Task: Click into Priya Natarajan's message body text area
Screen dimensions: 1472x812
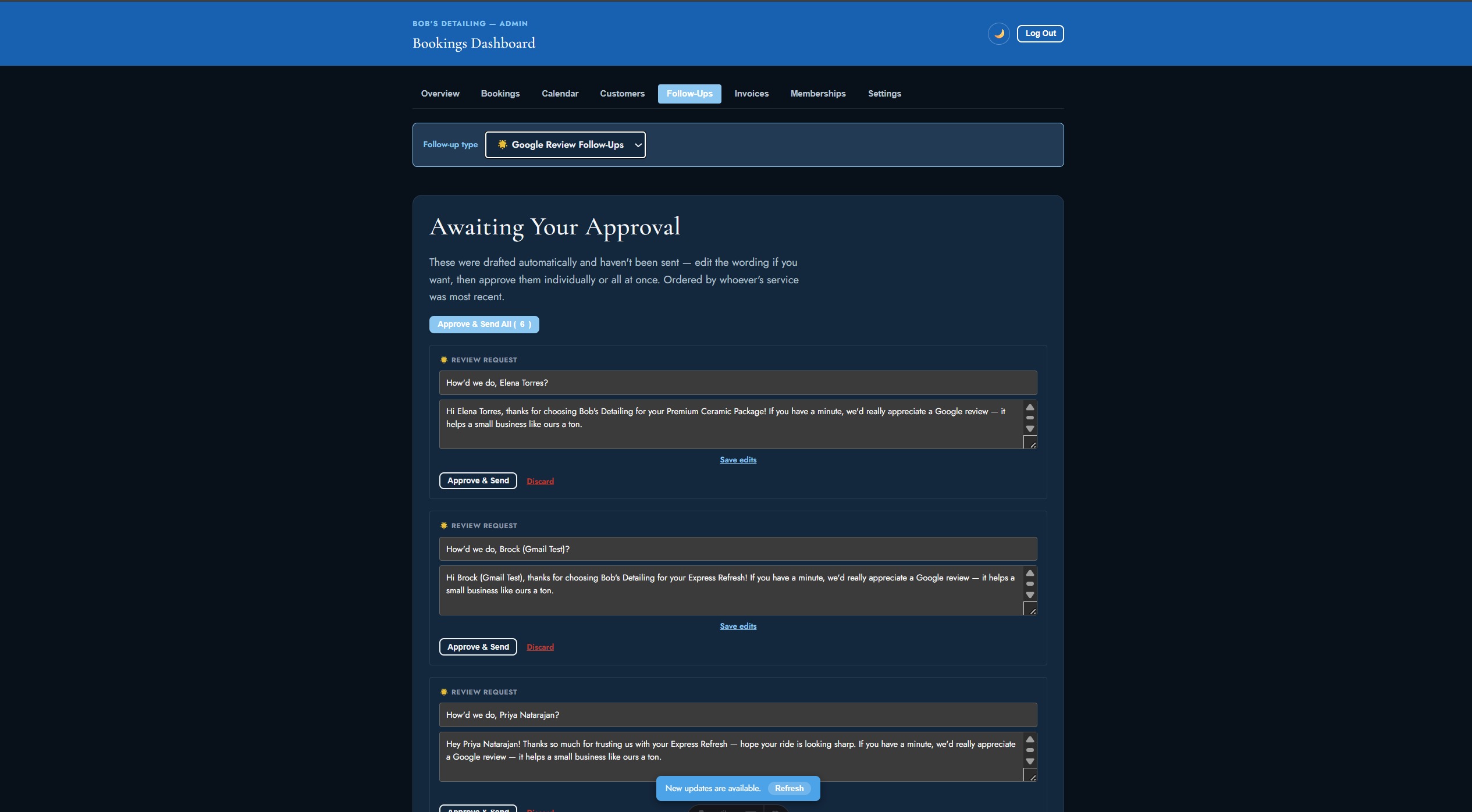Action: tap(731, 757)
